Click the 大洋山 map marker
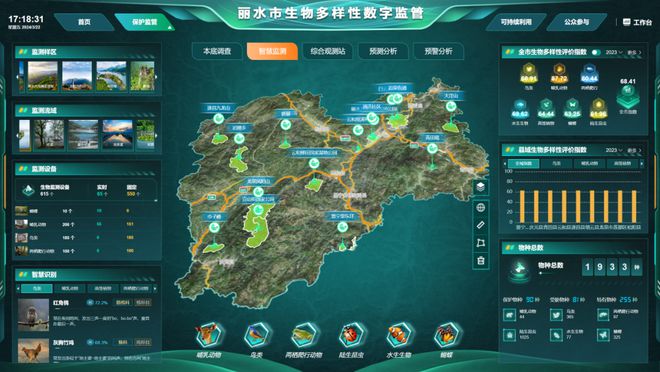This screenshot has width=660, height=372. click(x=451, y=106)
